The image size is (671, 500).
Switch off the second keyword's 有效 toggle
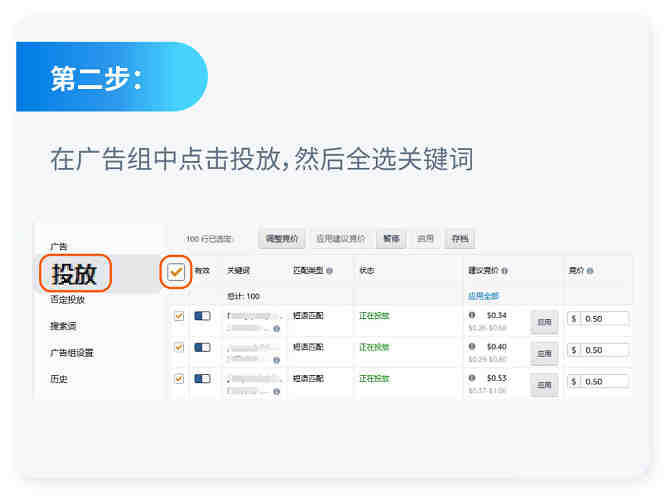coord(203,347)
